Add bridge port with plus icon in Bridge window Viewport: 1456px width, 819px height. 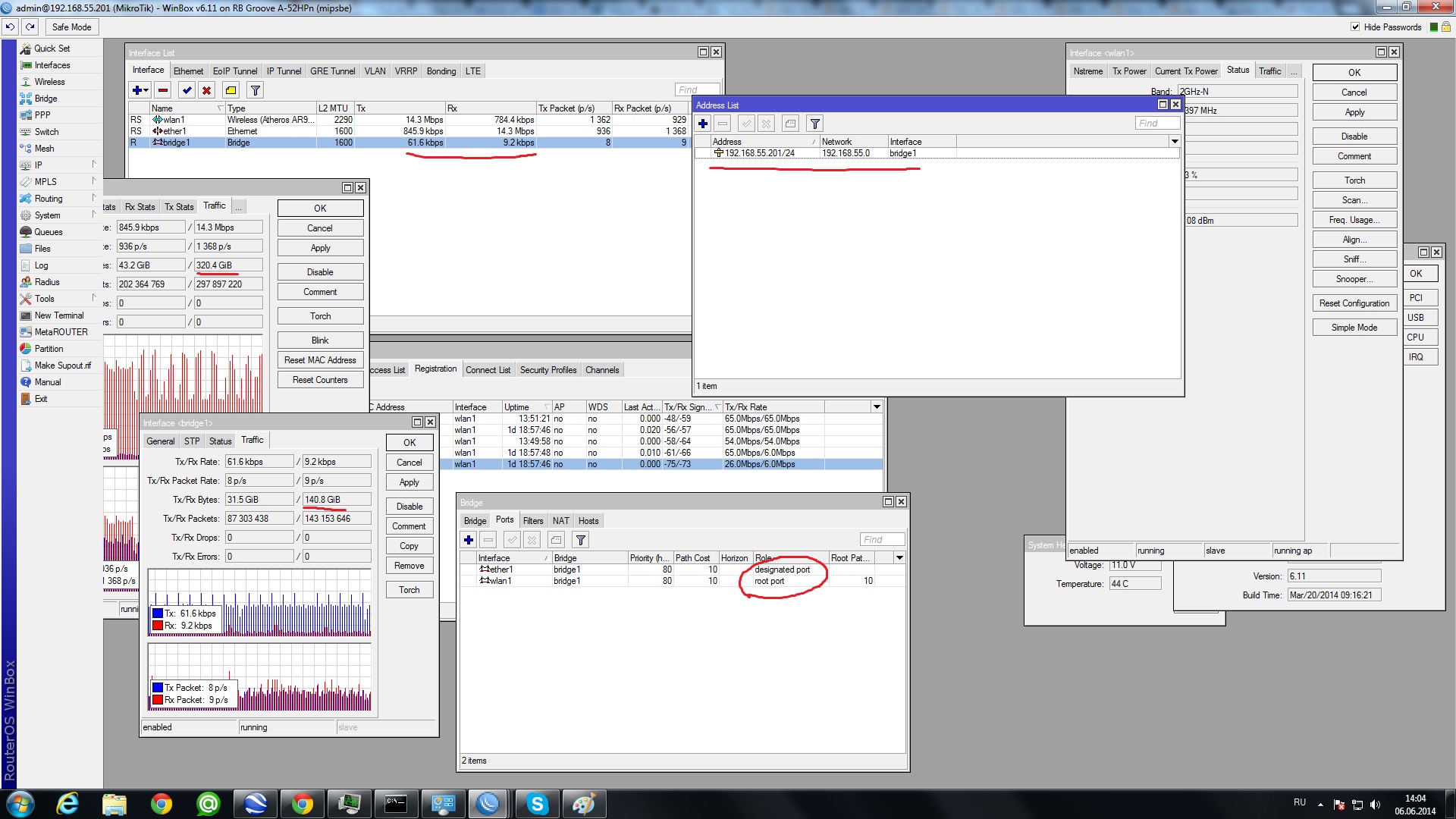469,540
